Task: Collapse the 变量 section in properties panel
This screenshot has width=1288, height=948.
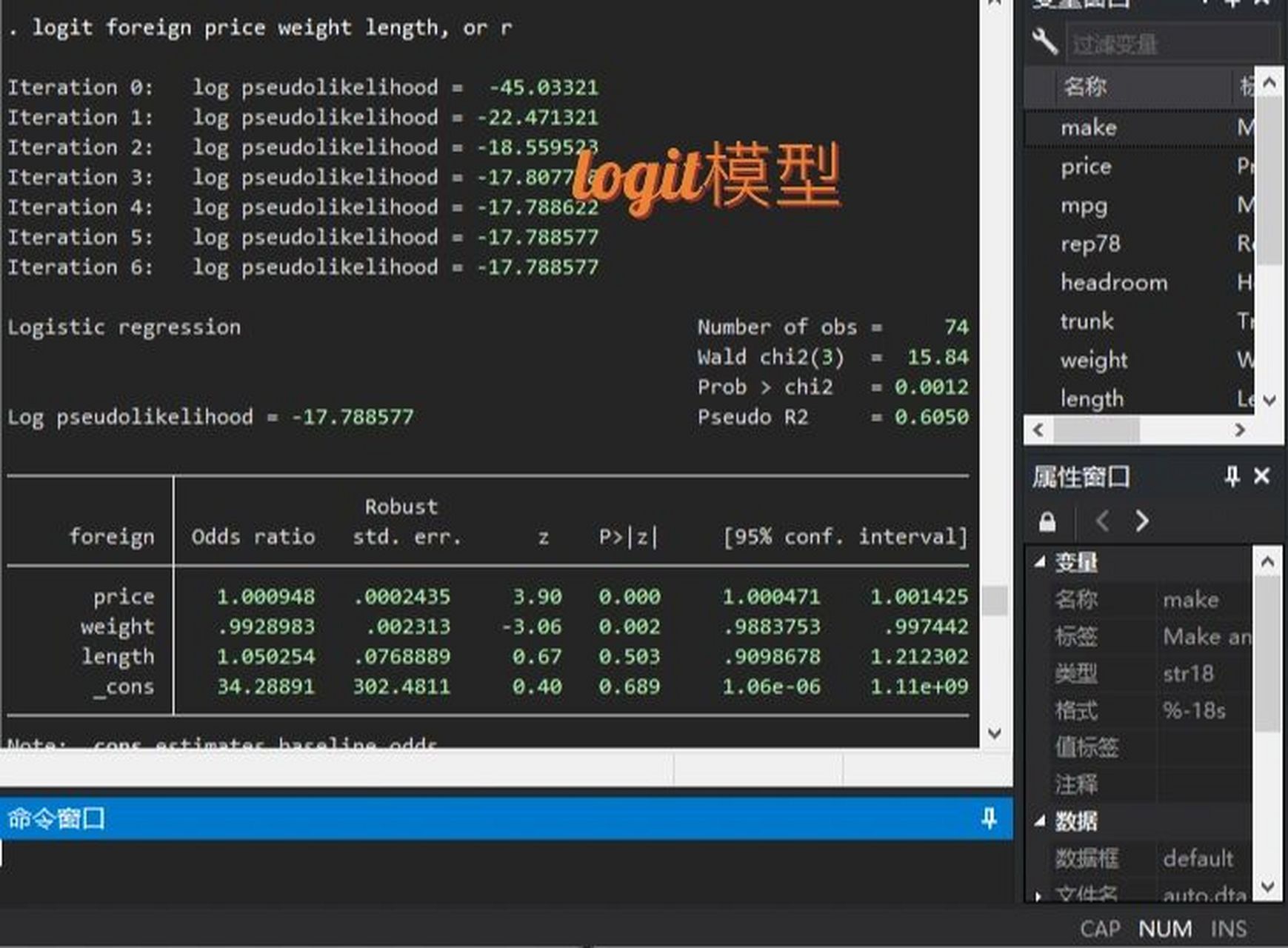Action: pos(1041,563)
